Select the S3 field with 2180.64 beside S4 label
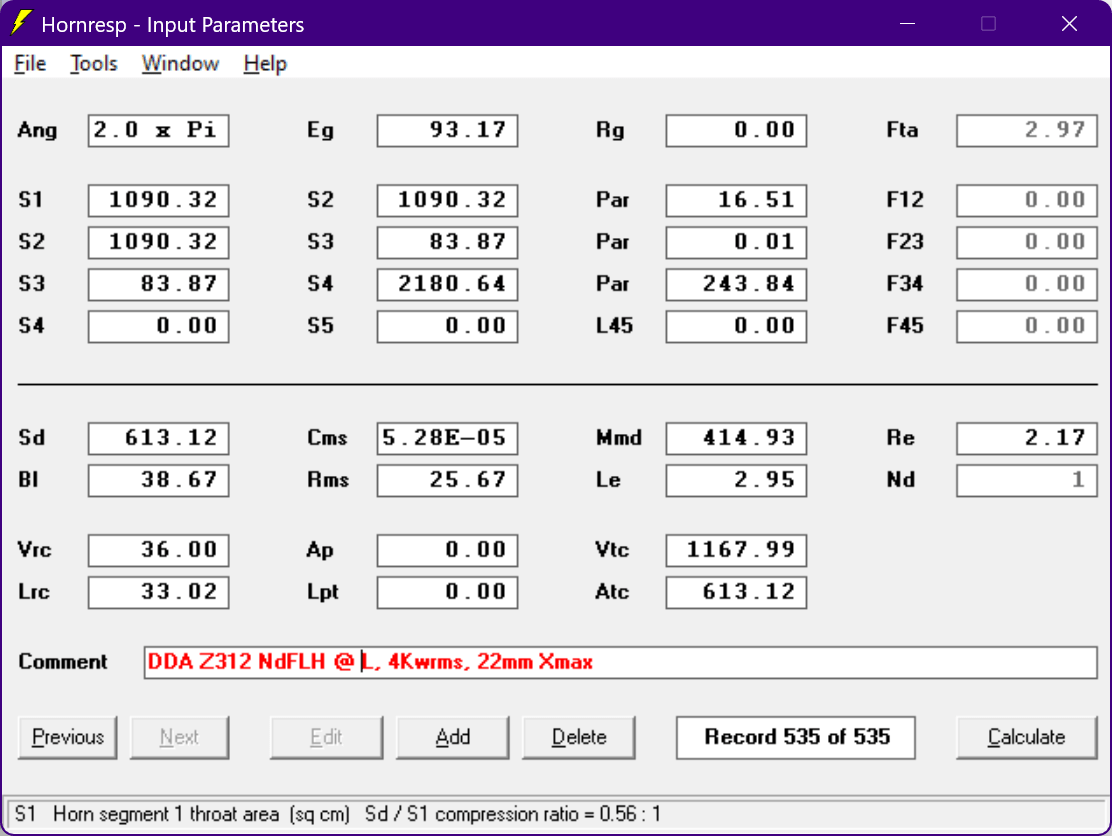 pos(447,284)
